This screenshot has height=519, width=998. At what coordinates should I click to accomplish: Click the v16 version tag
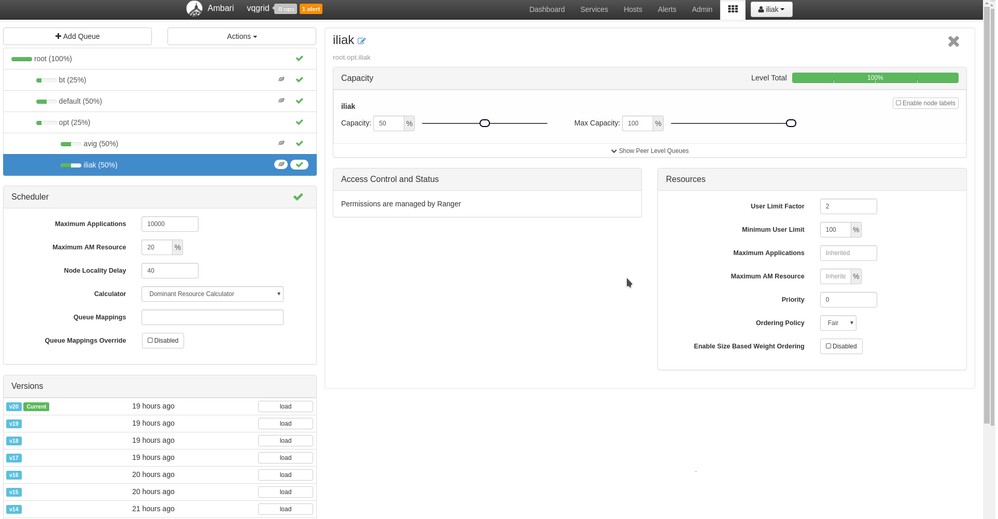[13, 475]
